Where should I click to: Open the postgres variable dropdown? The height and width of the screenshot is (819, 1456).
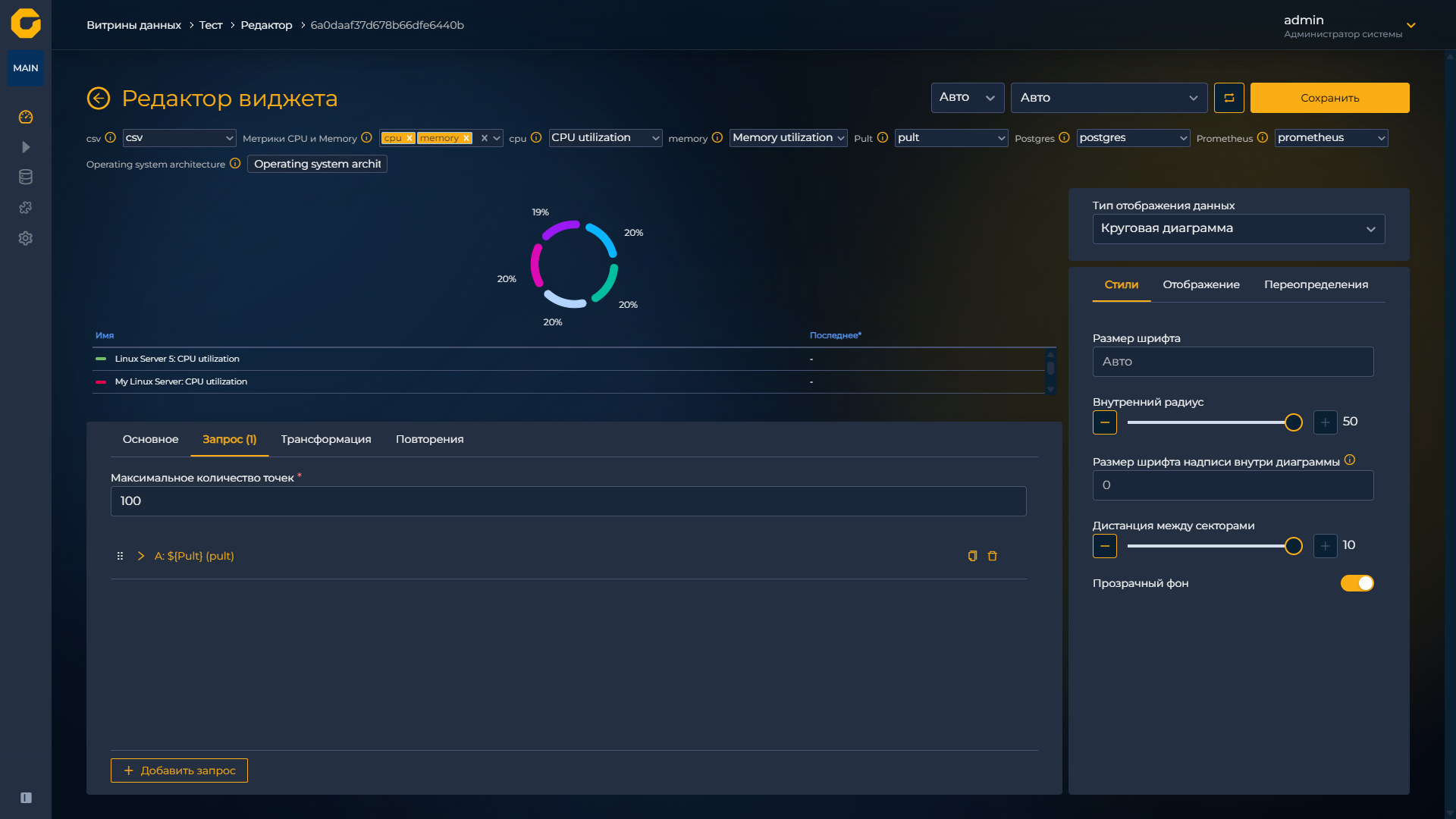[x=1133, y=137]
